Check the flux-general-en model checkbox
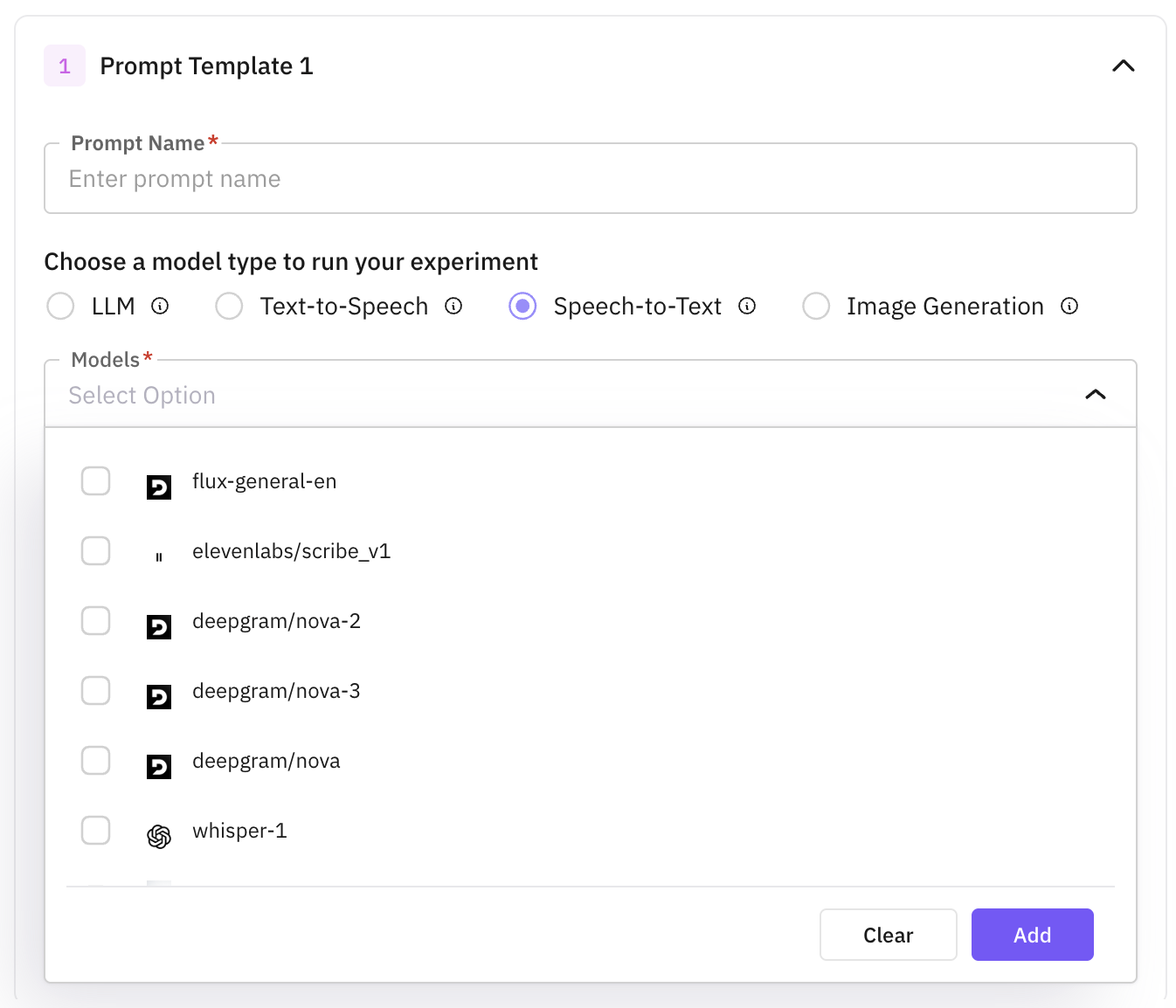Viewport: 1176px width, 1008px height. pos(96,480)
